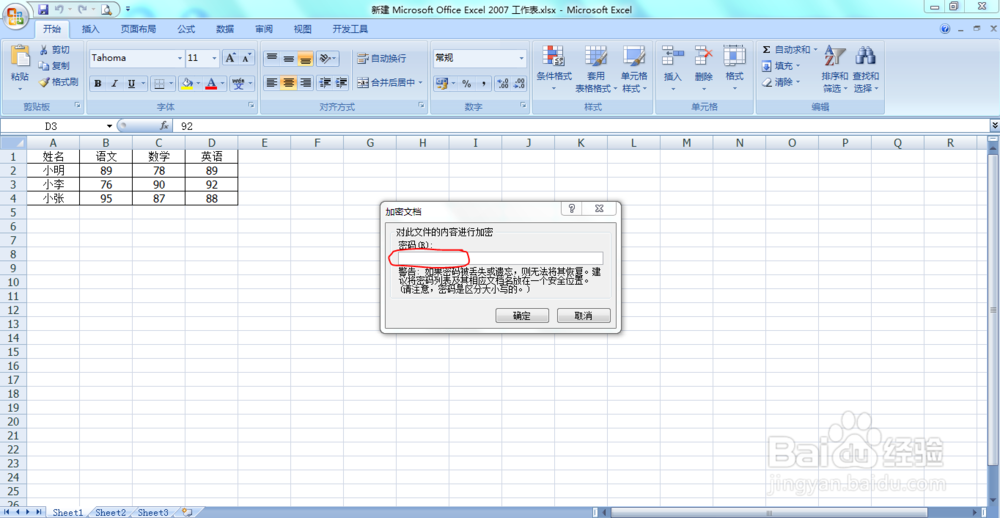Open Conditional Formatting (条件格式)
Image resolution: width=1000 pixels, height=518 pixels.
click(x=554, y=68)
